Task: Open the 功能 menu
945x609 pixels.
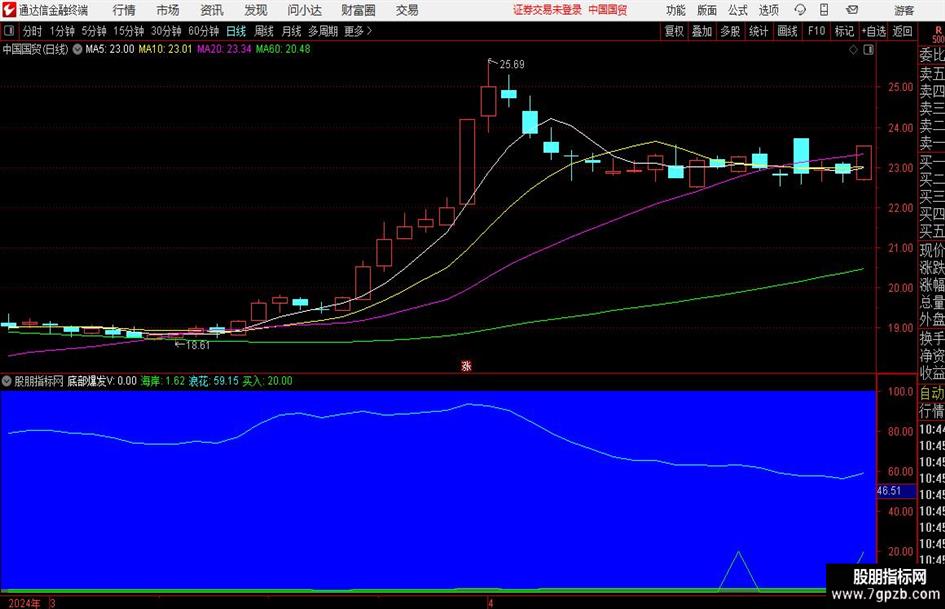Action: point(676,10)
